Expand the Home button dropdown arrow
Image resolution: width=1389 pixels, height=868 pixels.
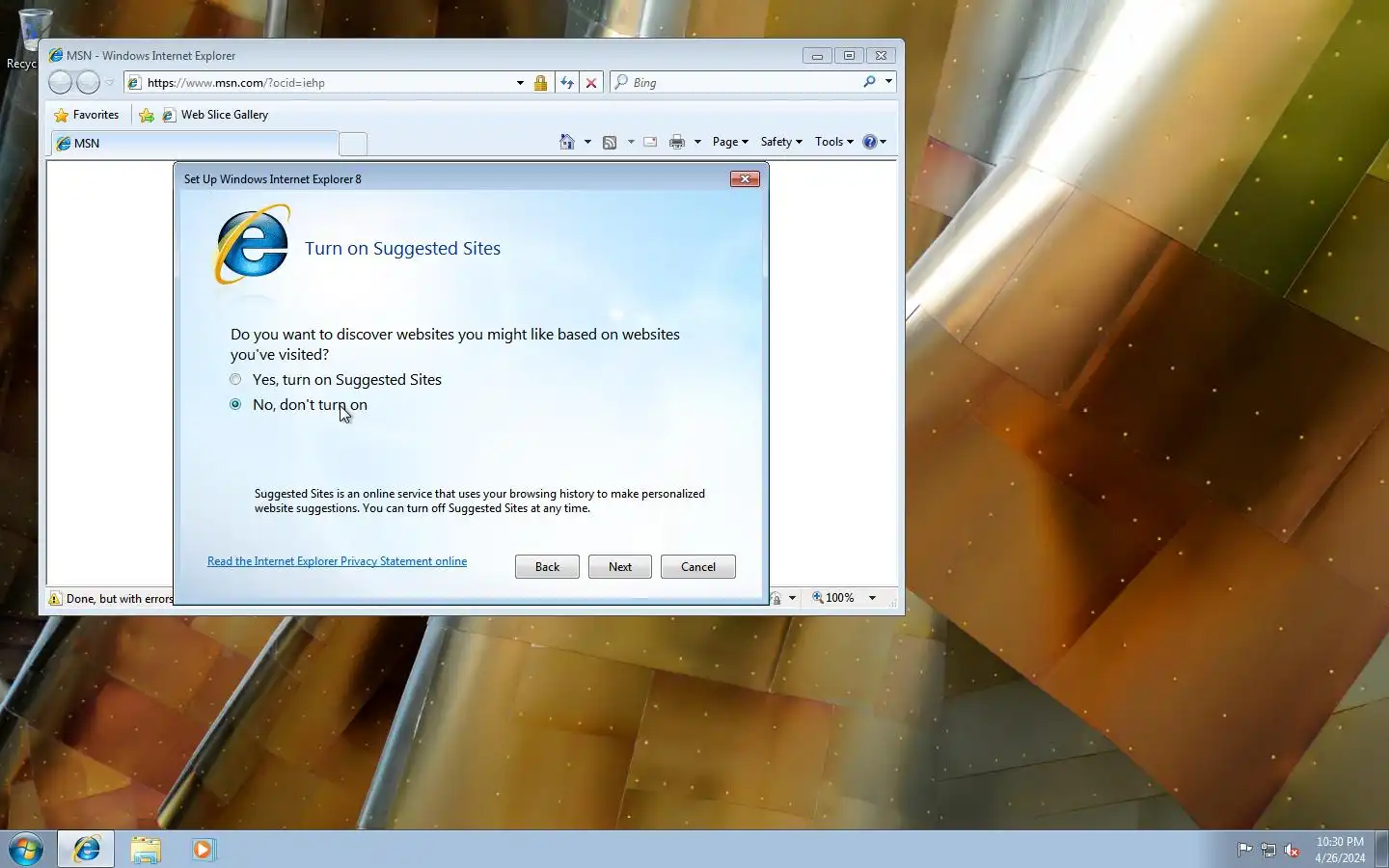pos(587,142)
